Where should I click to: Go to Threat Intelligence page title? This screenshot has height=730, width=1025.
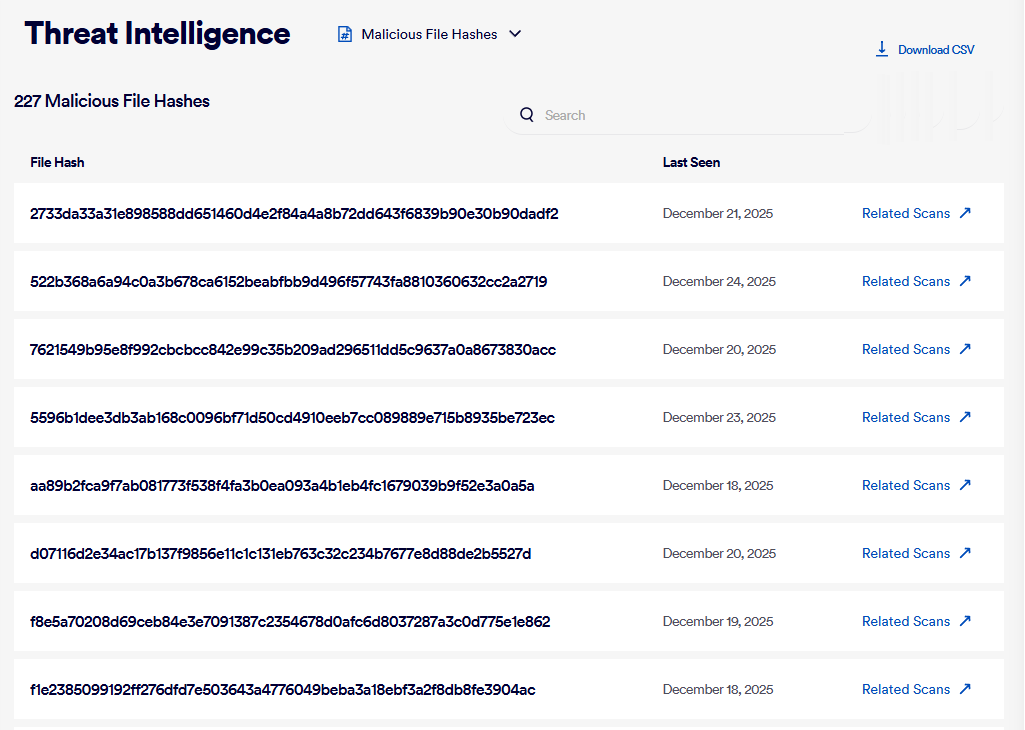(x=158, y=34)
